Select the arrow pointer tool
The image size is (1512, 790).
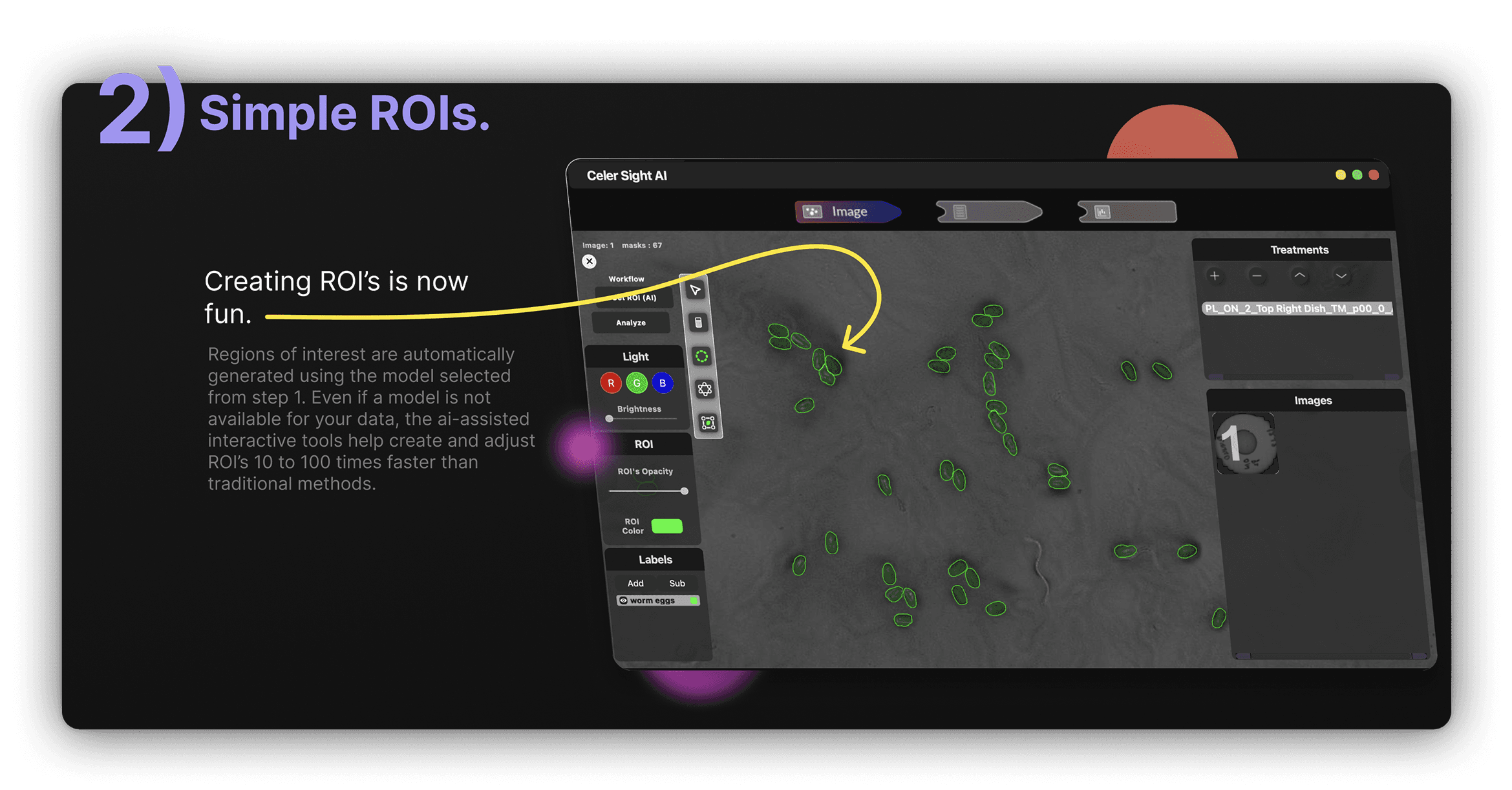(x=695, y=290)
